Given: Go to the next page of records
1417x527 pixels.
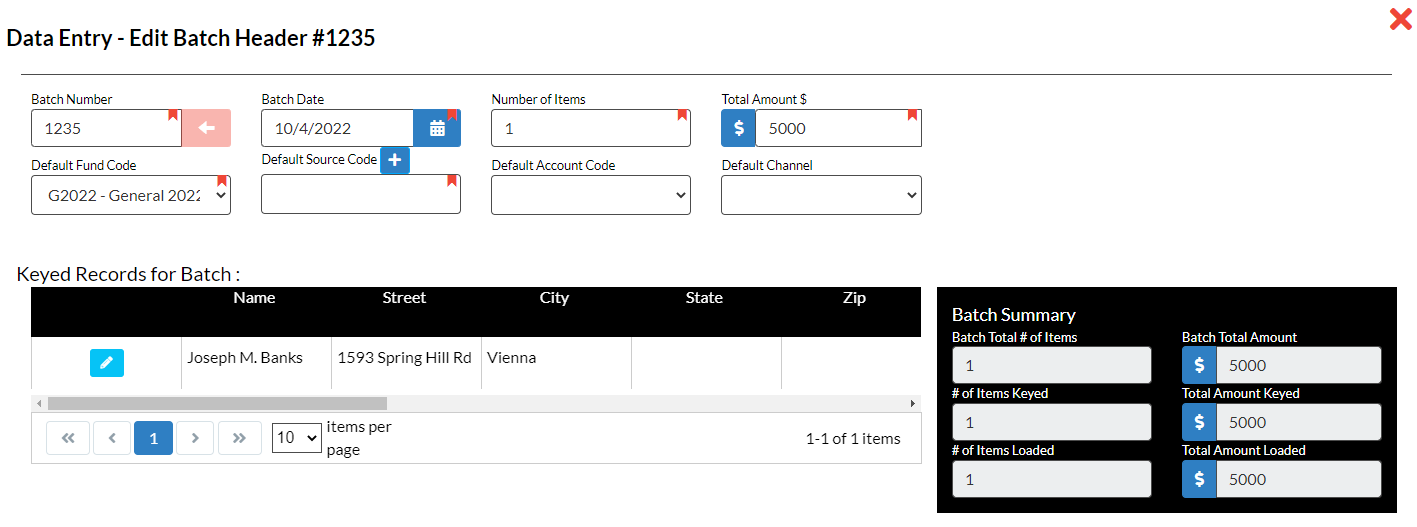Looking at the screenshot, I should click(196, 438).
